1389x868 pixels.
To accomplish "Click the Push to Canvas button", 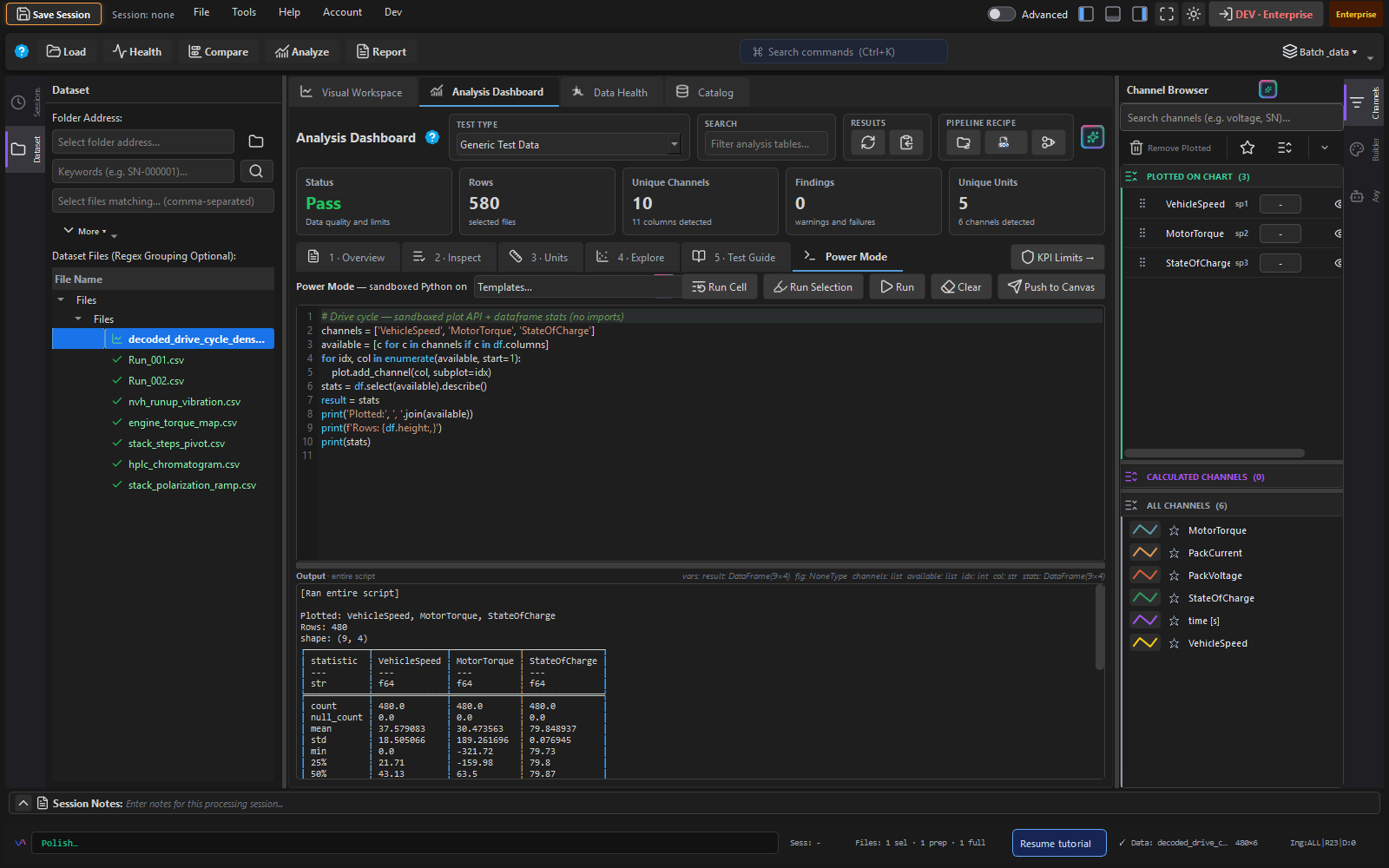I will click(1051, 286).
